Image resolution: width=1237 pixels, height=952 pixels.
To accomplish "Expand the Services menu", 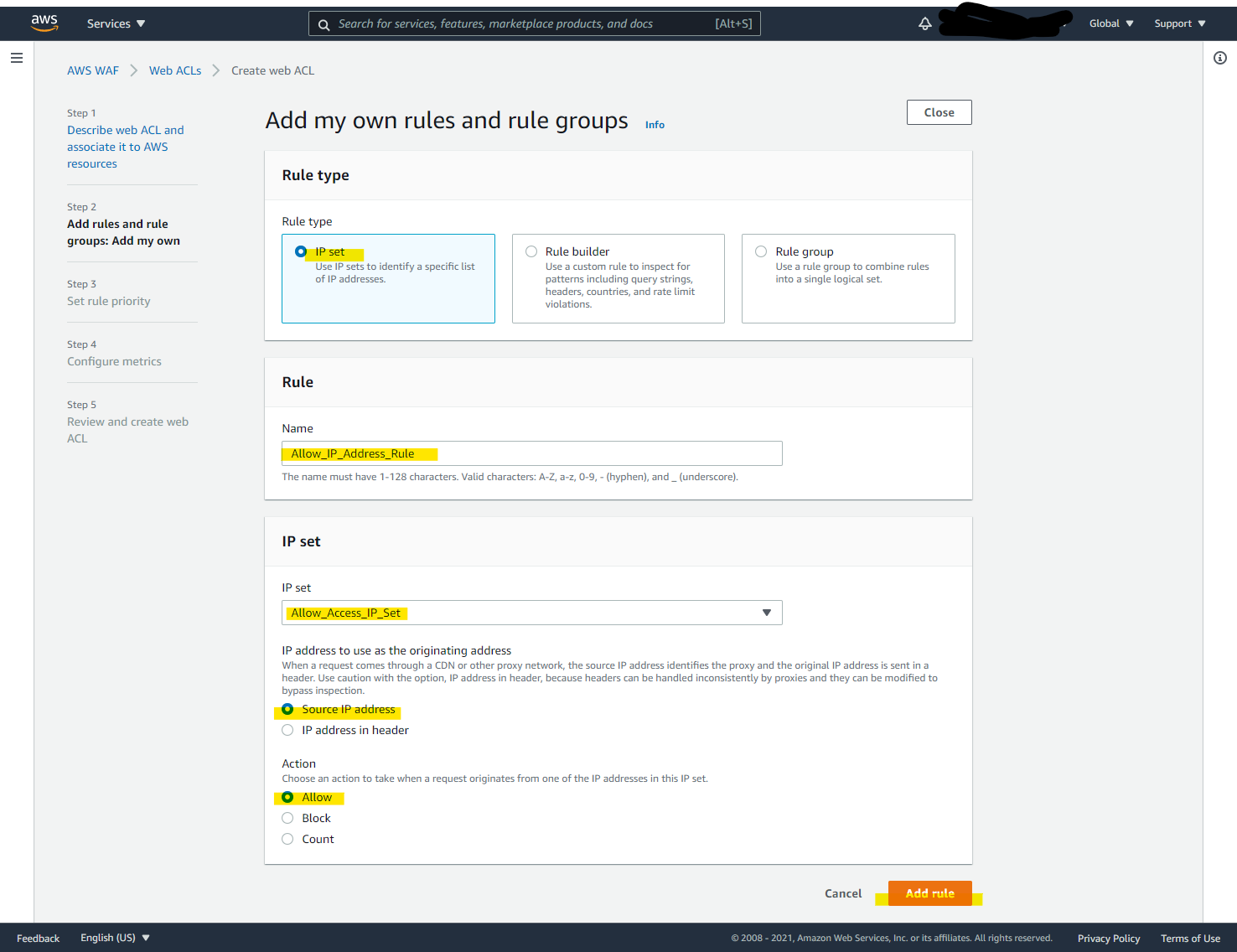I will pos(116,23).
